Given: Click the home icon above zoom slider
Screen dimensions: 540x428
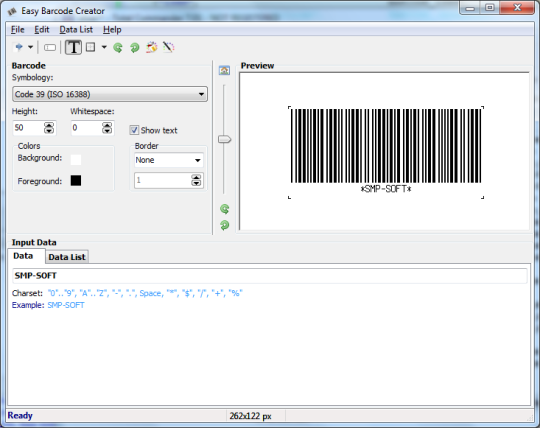Looking at the screenshot, I should [x=224, y=70].
